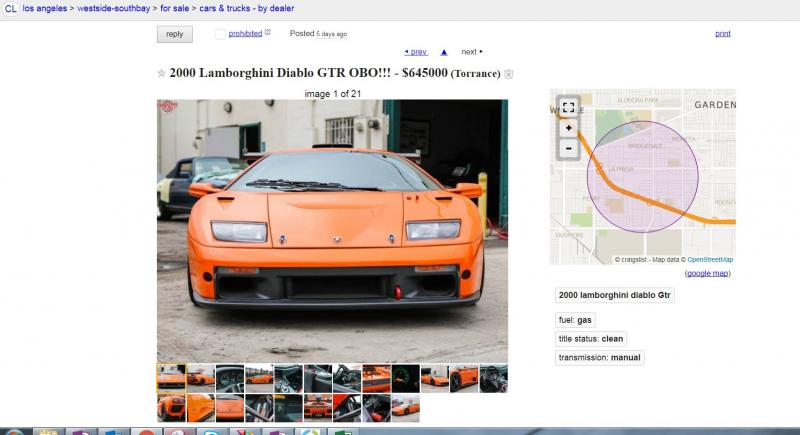This screenshot has height=435, width=800.
Task: Zoom in on the map
Action: (x=568, y=128)
